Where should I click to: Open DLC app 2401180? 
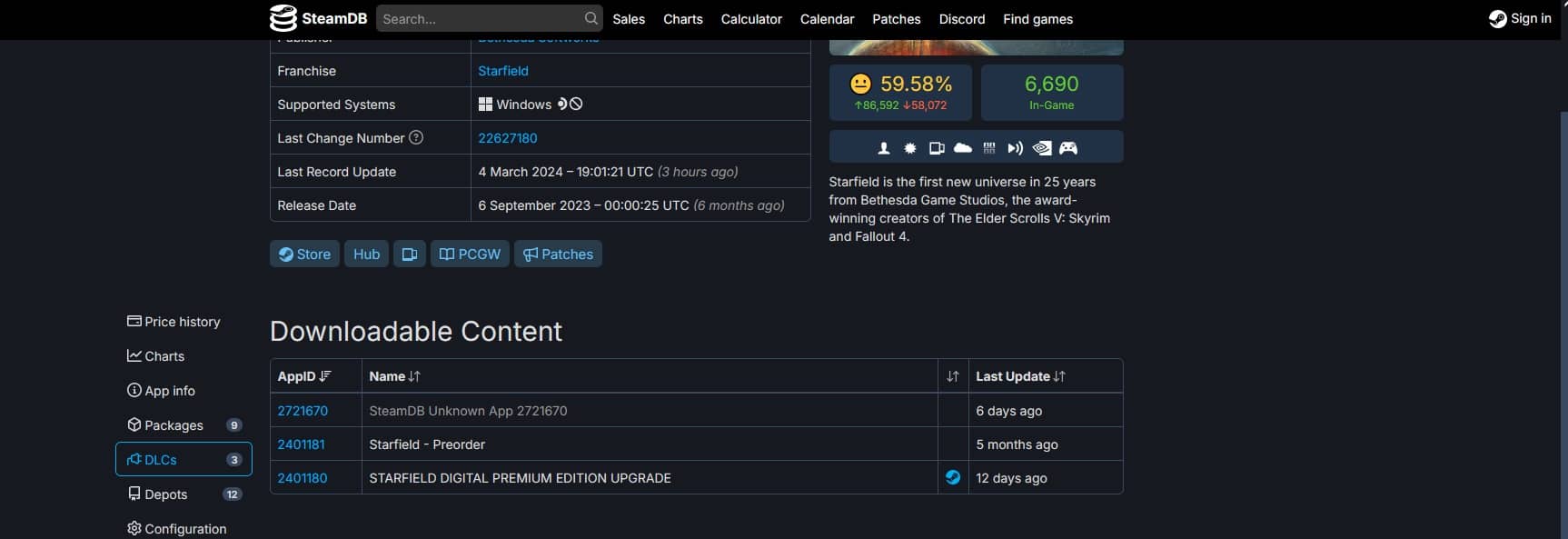point(303,478)
